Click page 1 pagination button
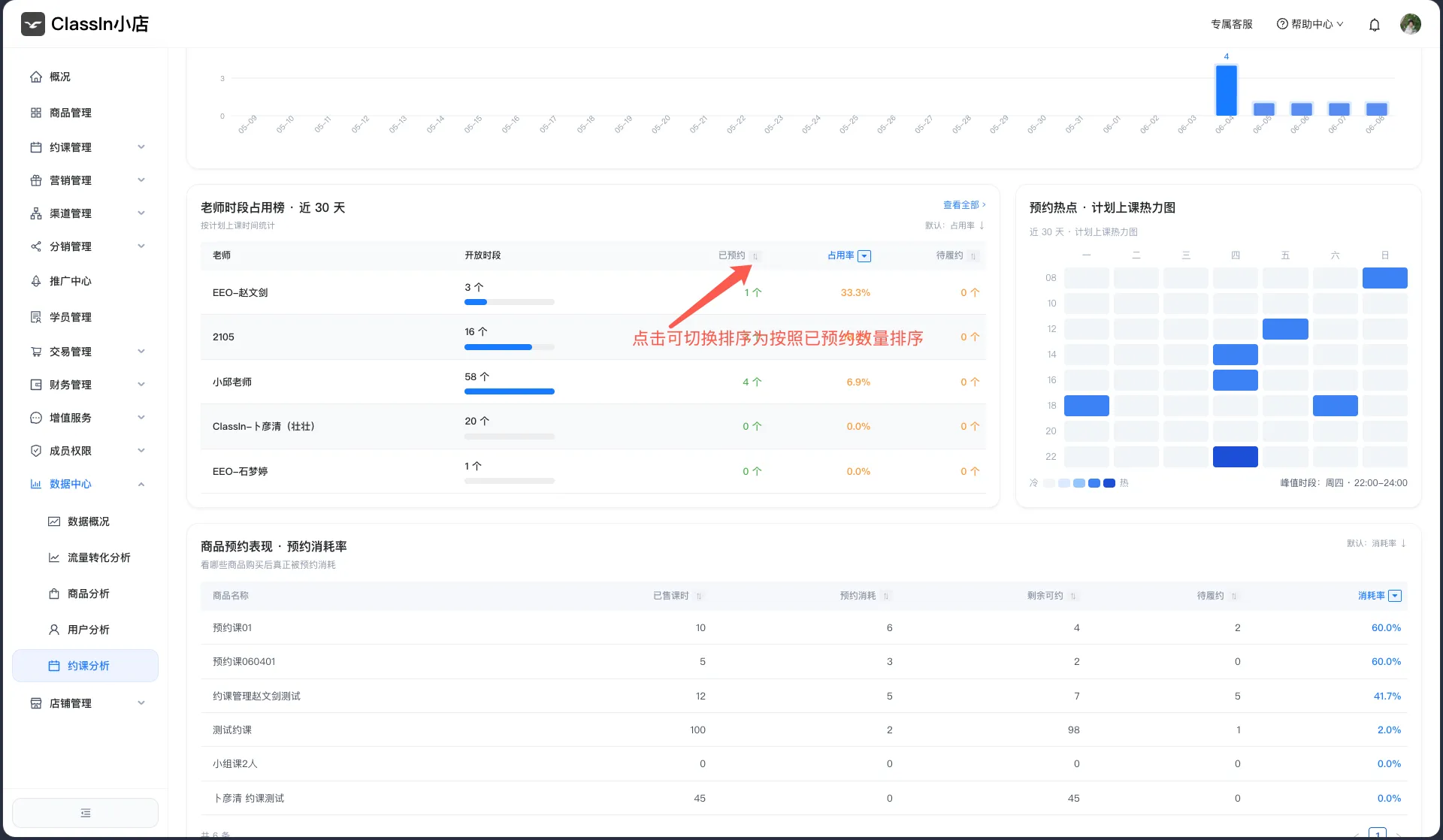The image size is (1443, 840). (1377, 833)
